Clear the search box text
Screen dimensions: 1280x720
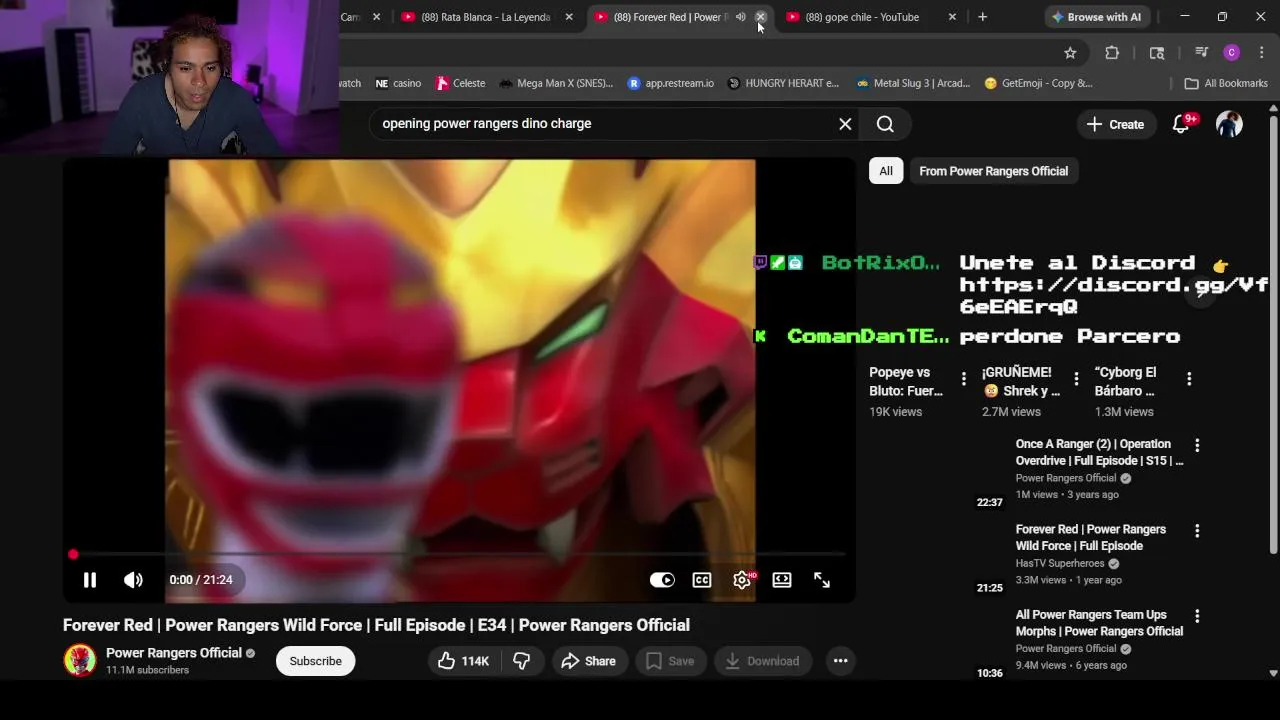click(x=845, y=124)
